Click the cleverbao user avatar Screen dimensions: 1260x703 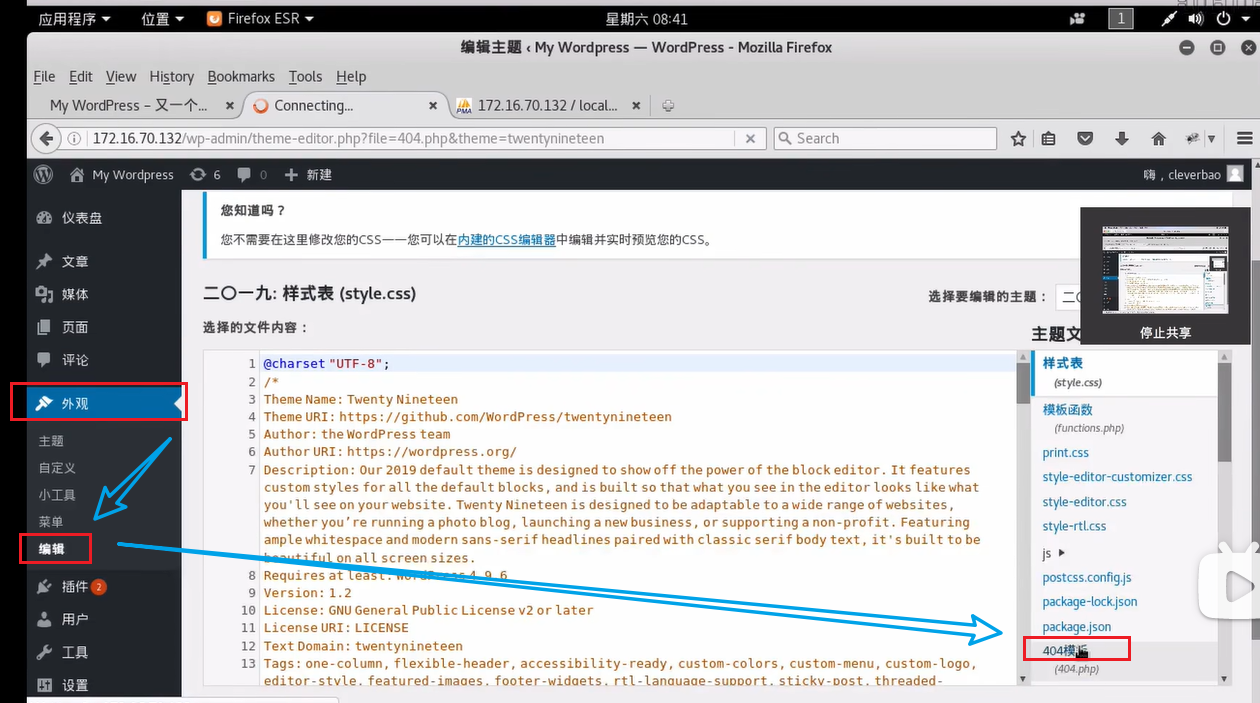pos(1235,174)
